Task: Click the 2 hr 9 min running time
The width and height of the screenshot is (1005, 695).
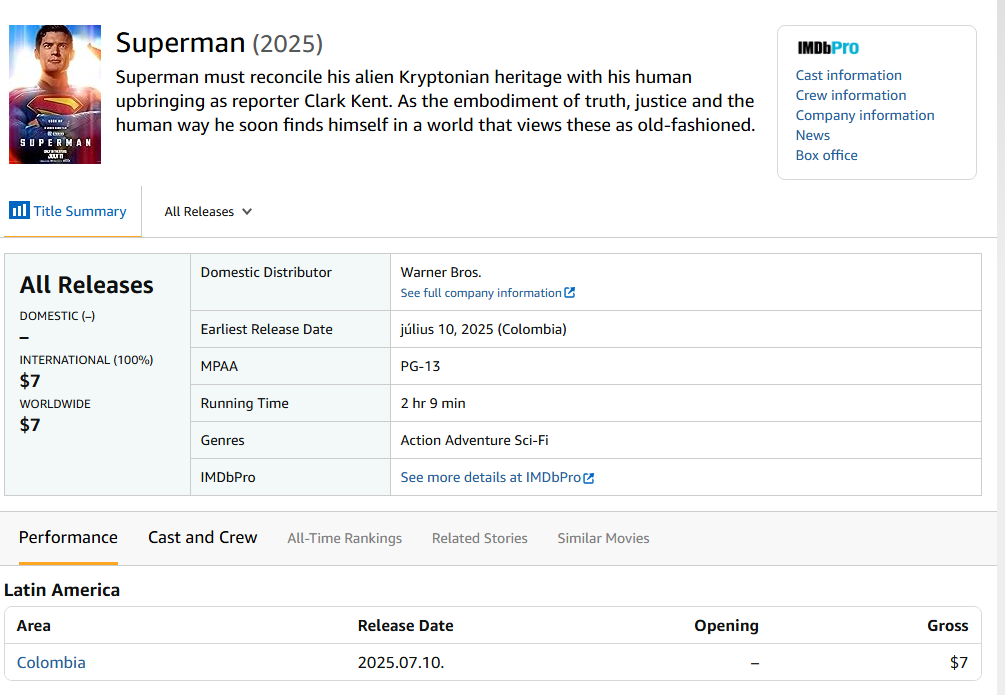Action: pos(433,403)
